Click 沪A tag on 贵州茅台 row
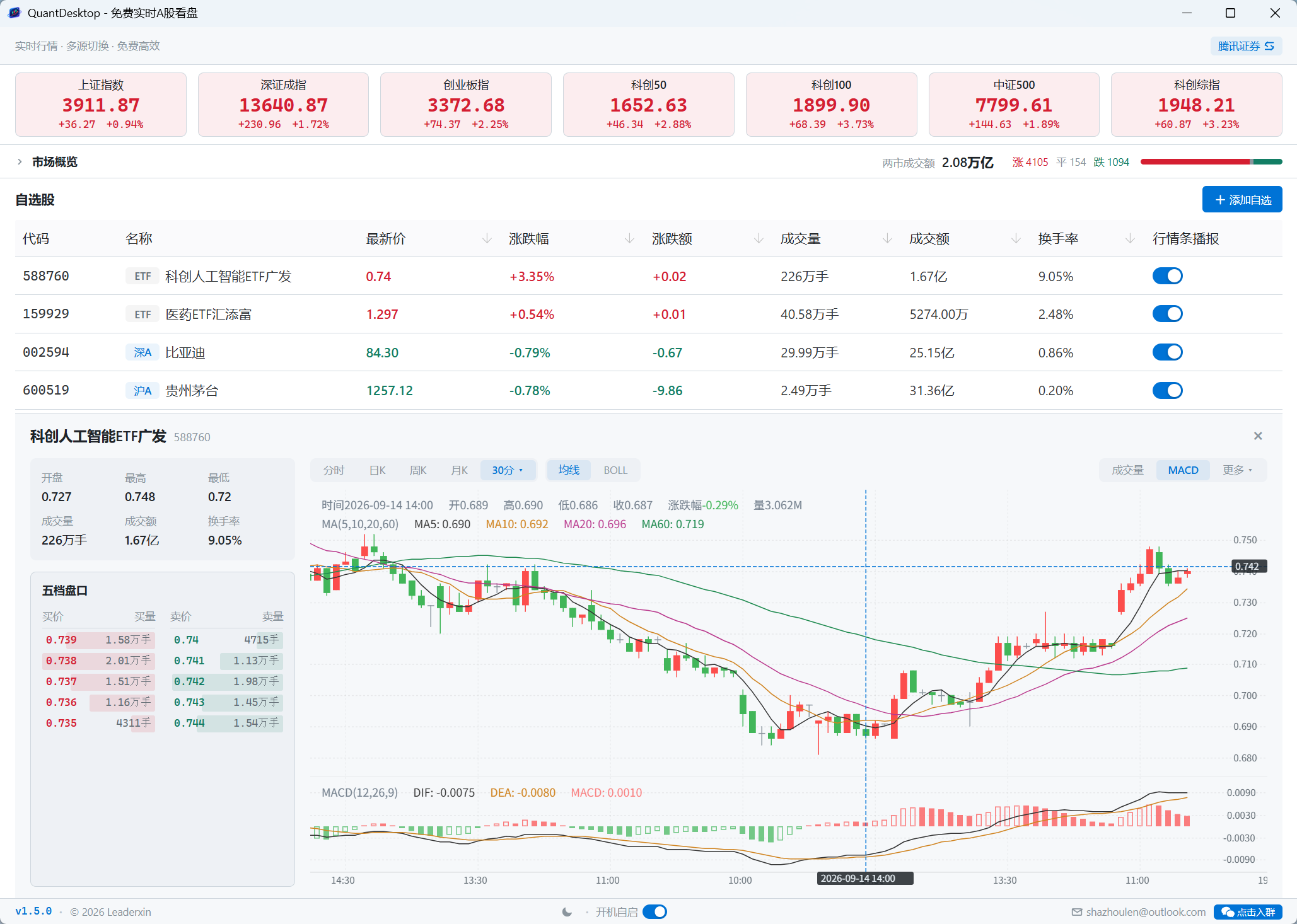Viewport: 1297px width, 924px height. (x=142, y=390)
